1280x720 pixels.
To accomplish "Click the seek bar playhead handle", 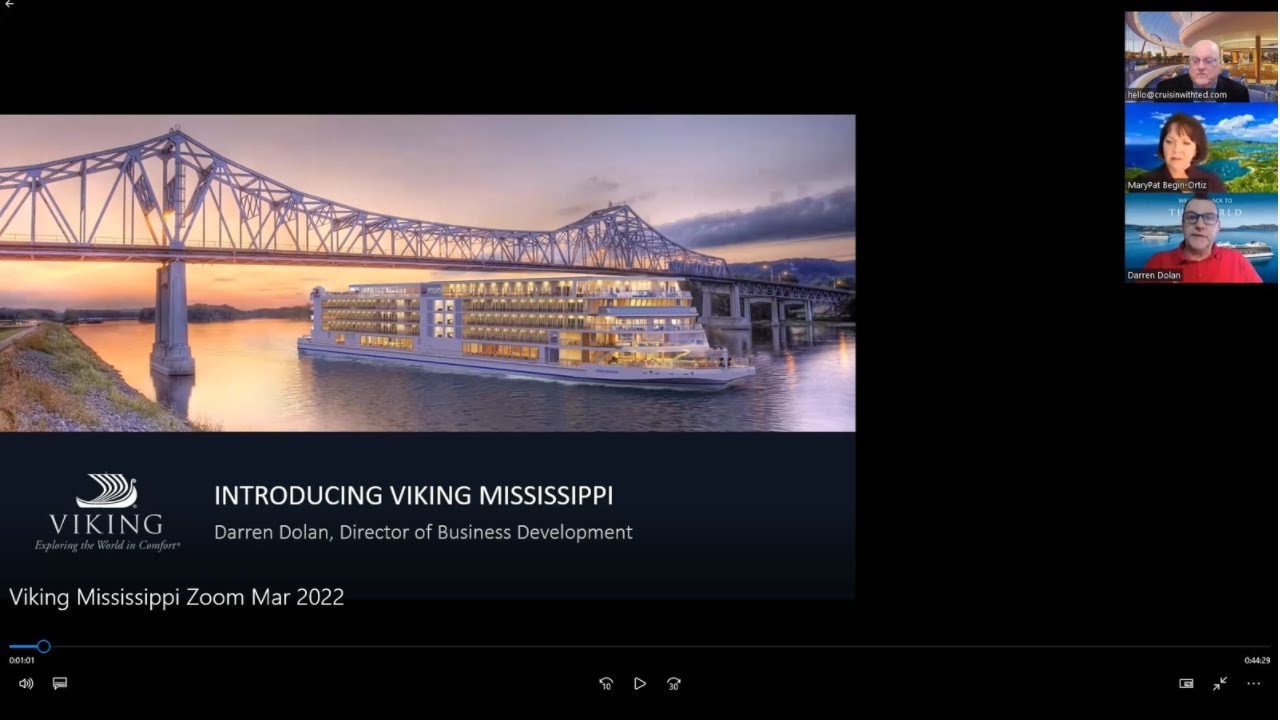I will coord(43,646).
